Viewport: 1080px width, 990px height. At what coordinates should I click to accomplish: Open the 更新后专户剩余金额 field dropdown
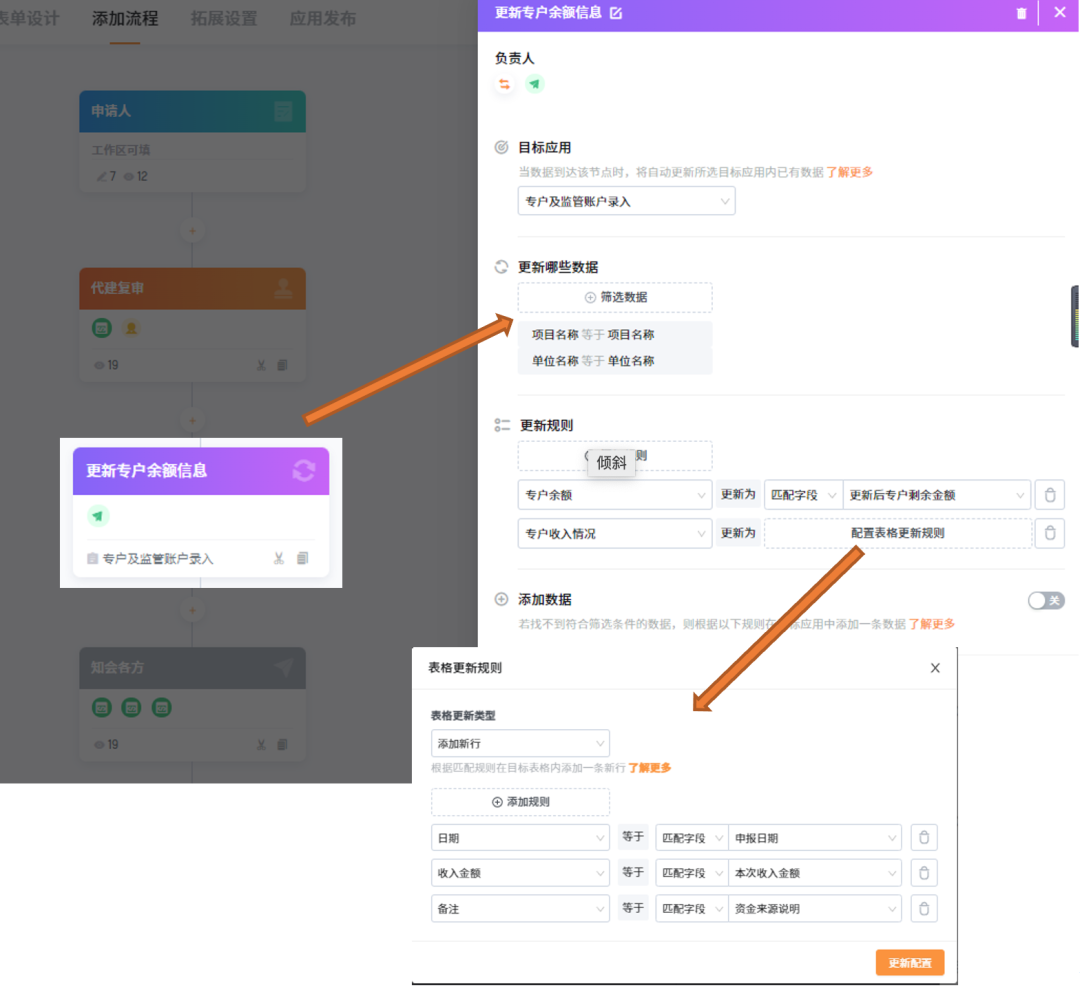tap(937, 495)
